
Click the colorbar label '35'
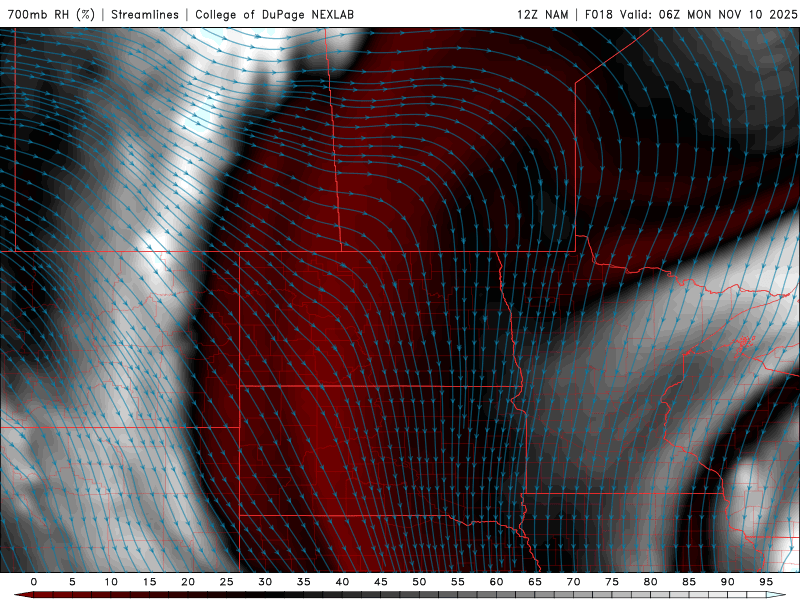304,582
